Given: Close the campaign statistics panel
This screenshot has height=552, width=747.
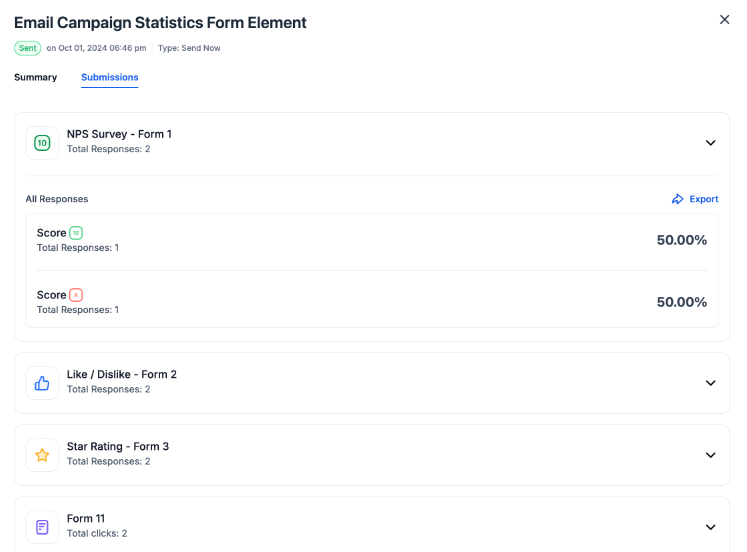Looking at the screenshot, I should pyautogui.click(x=725, y=20).
